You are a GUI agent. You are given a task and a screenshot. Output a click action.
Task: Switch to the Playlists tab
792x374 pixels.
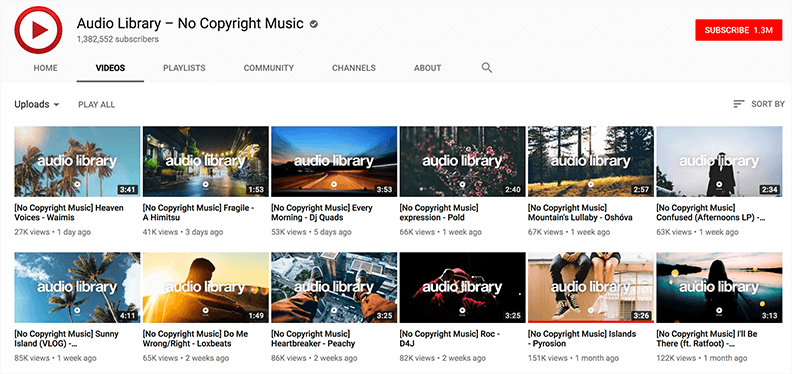184,68
